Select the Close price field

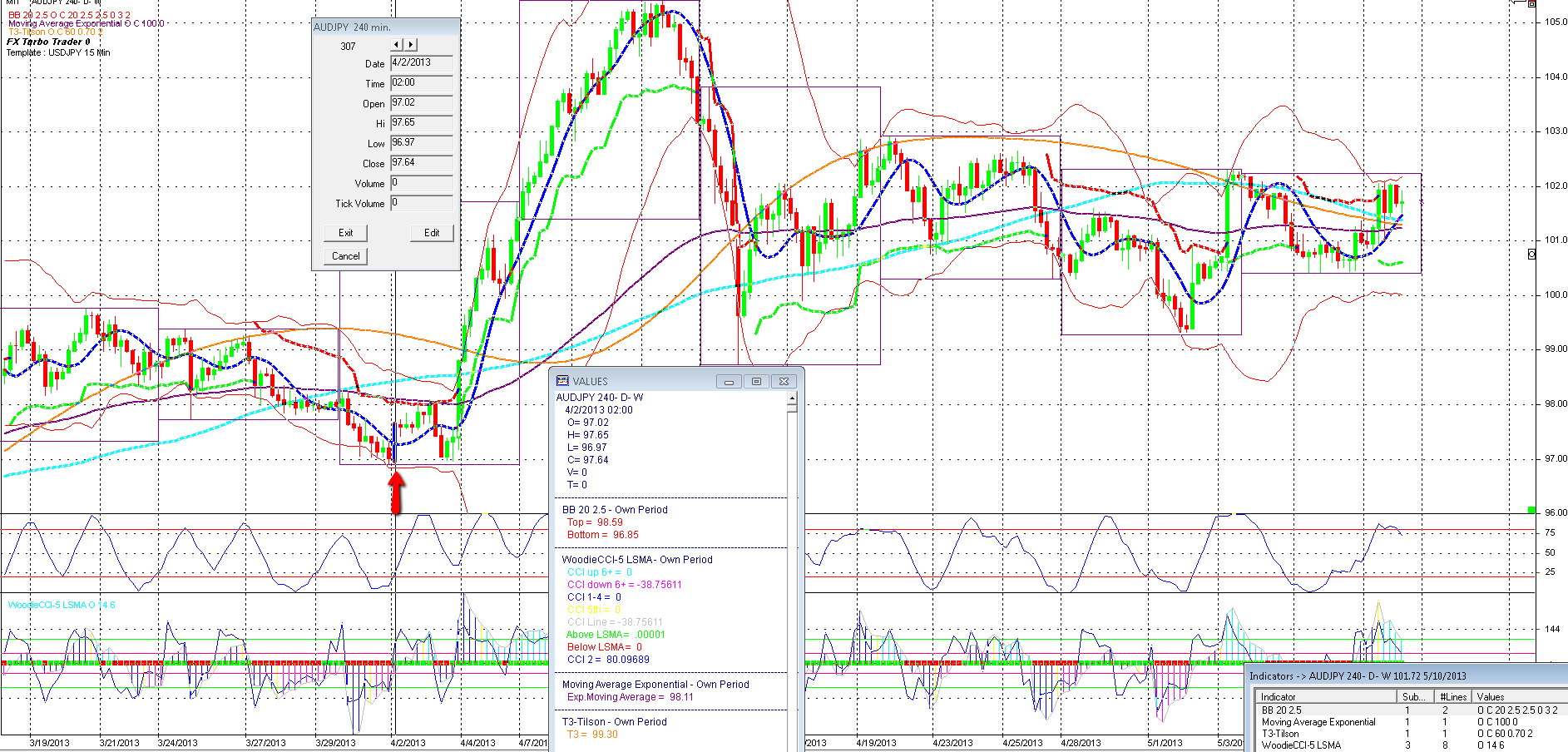[422, 163]
